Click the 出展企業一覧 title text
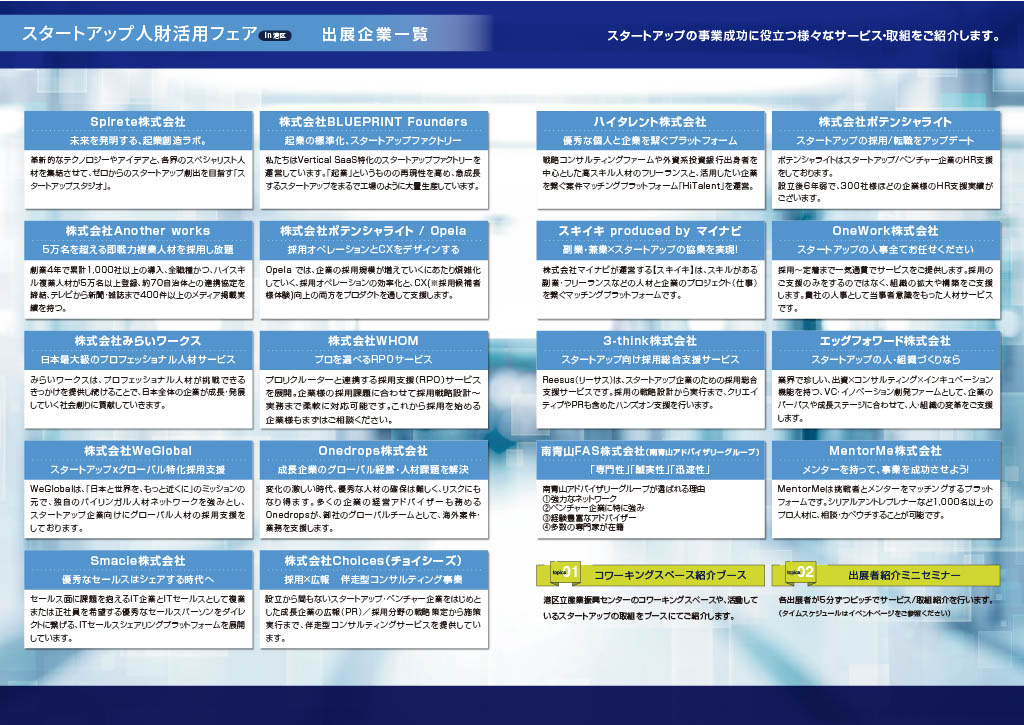This screenshot has width=1024, height=725. click(375, 35)
